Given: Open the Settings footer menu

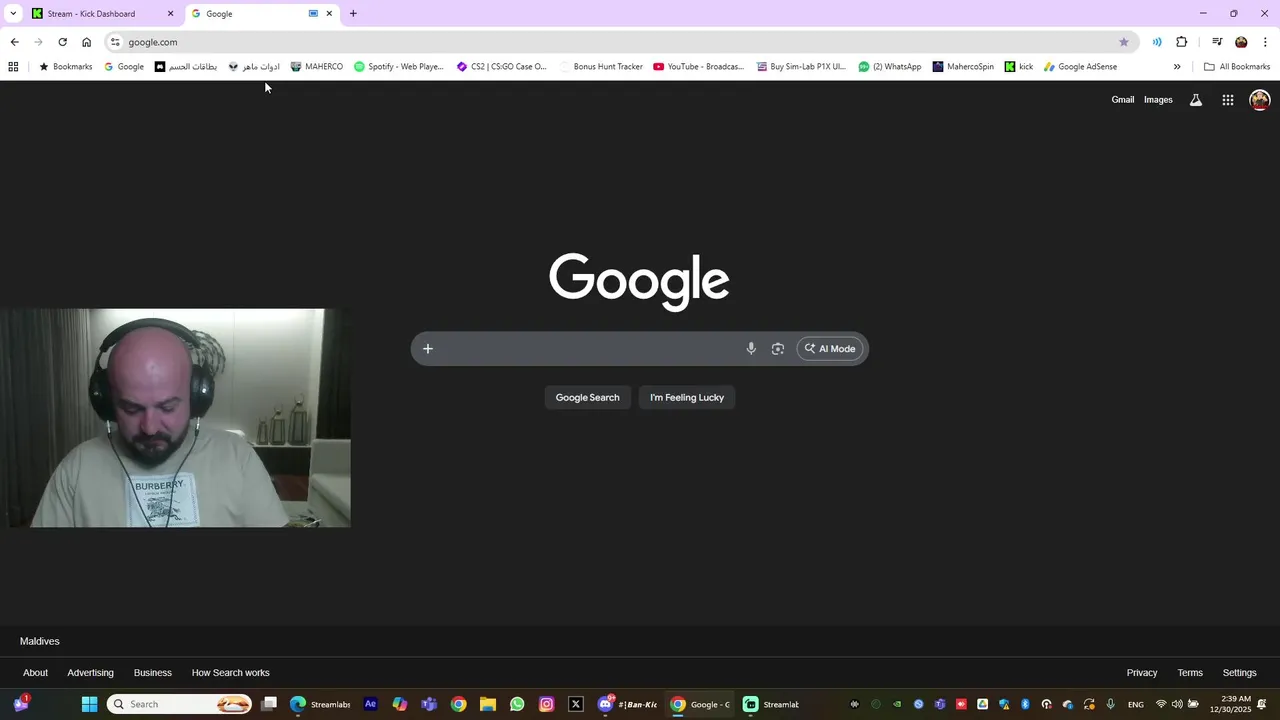Looking at the screenshot, I should [x=1240, y=673].
